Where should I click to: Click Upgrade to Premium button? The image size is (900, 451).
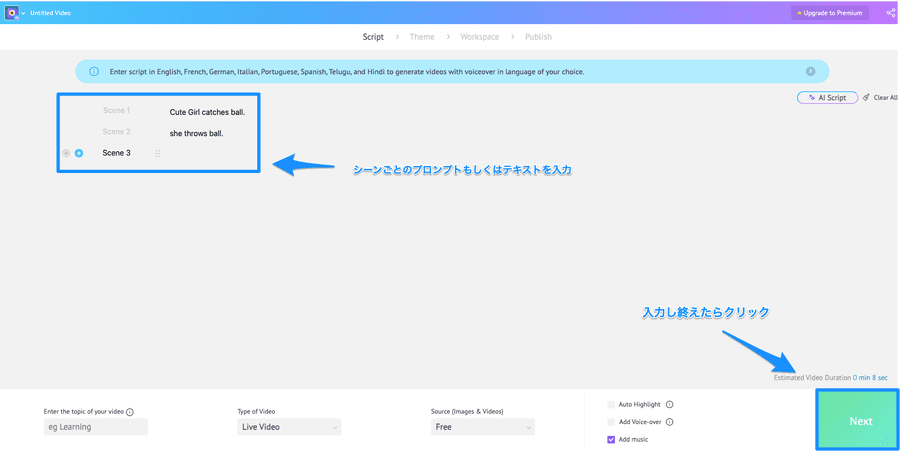click(x=829, y=13)
